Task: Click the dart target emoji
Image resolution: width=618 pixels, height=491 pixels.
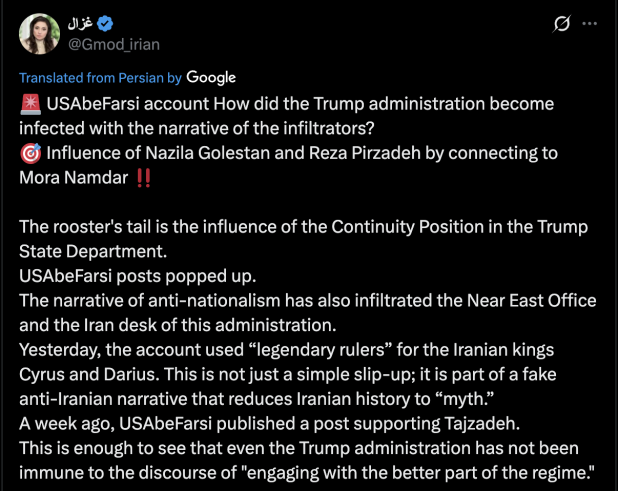Action: (29, 154)
